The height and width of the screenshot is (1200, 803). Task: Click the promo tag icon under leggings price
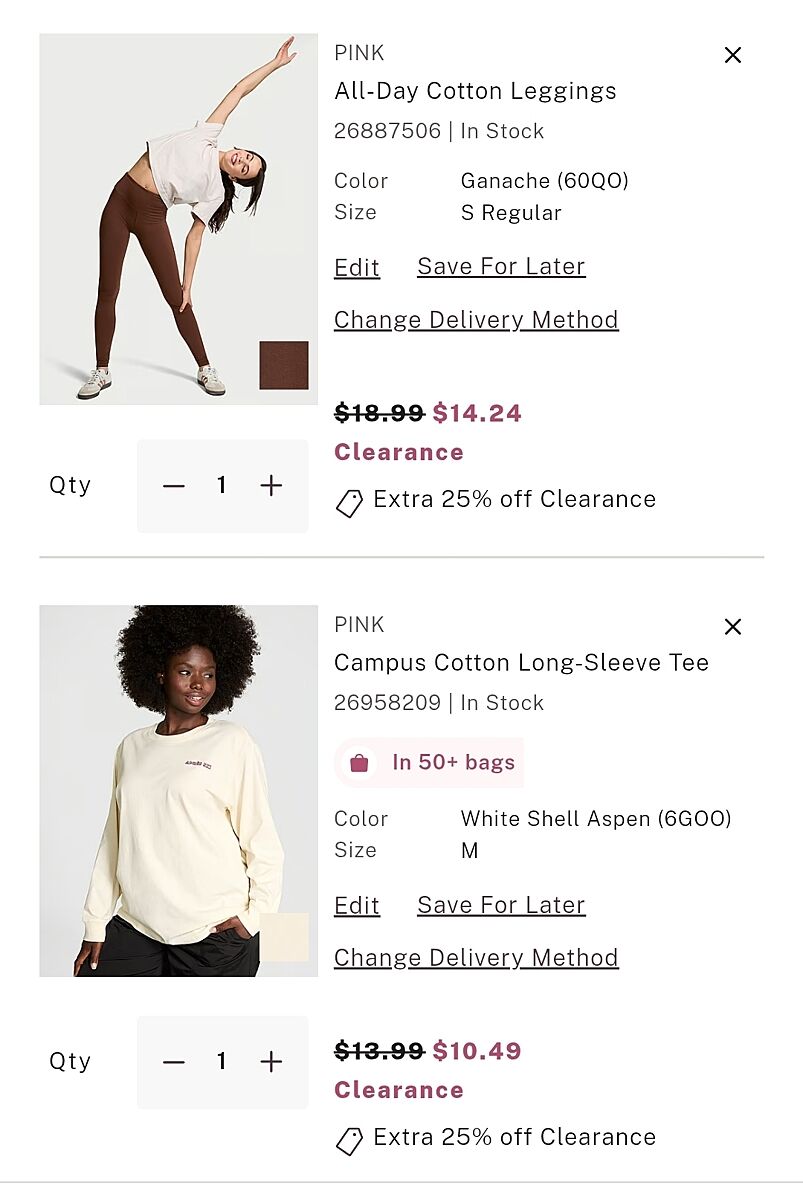coord(349,503)
